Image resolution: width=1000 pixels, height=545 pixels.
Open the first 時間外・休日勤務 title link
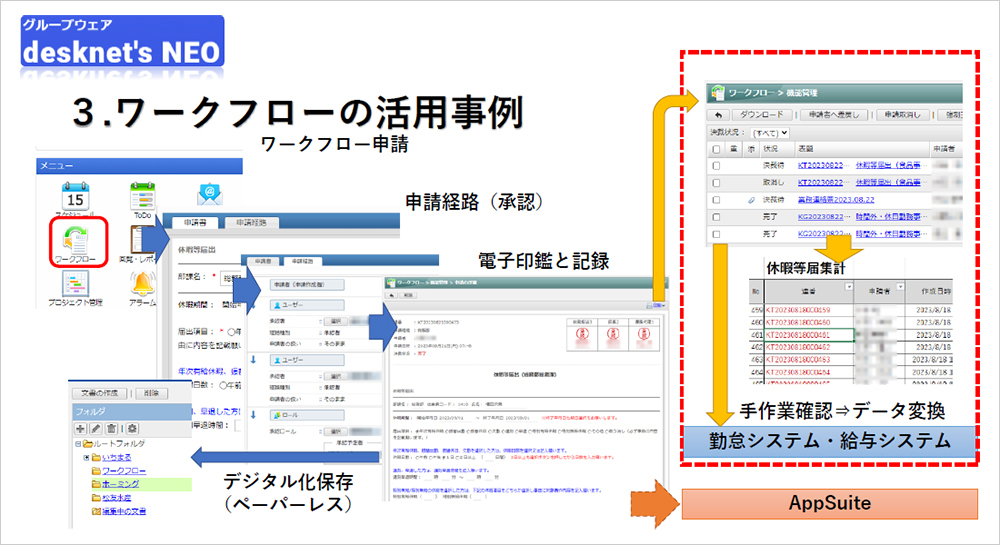click(x=890, y=217)
